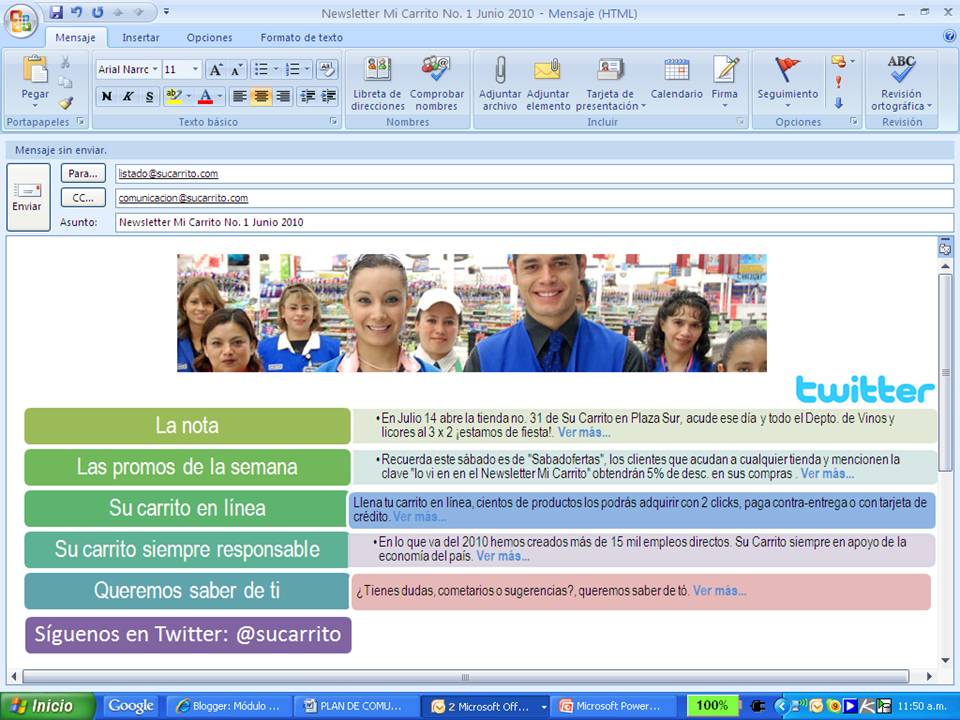Toggle bold (N) formatting

point(107,96)
